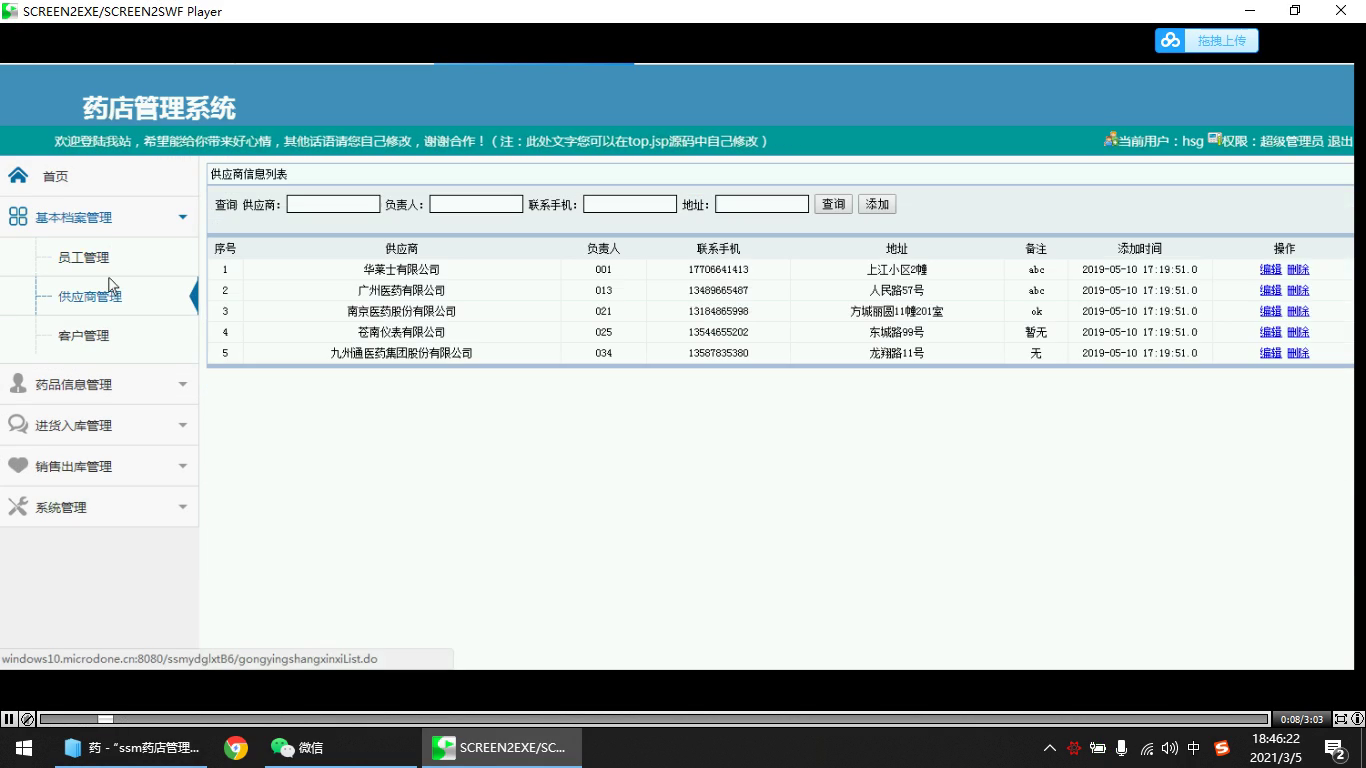Toggle fullscreen icon in player bar
This screenshot has width=1366, height=768.
[x=1341, y=719]
